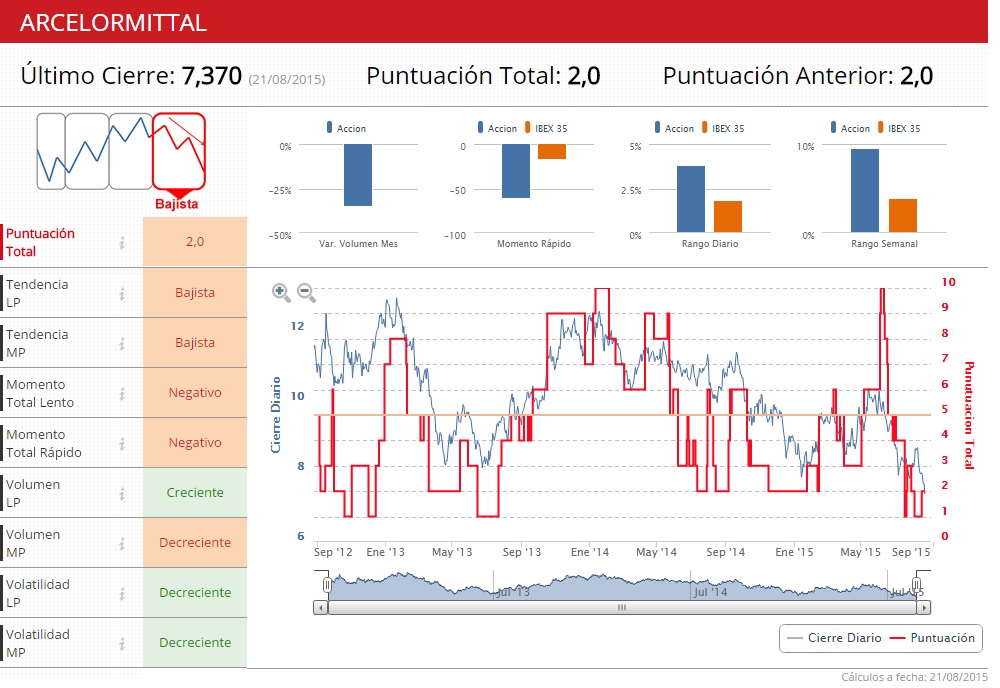Open info icon for Momento Total Lento

tap(122, 393)
